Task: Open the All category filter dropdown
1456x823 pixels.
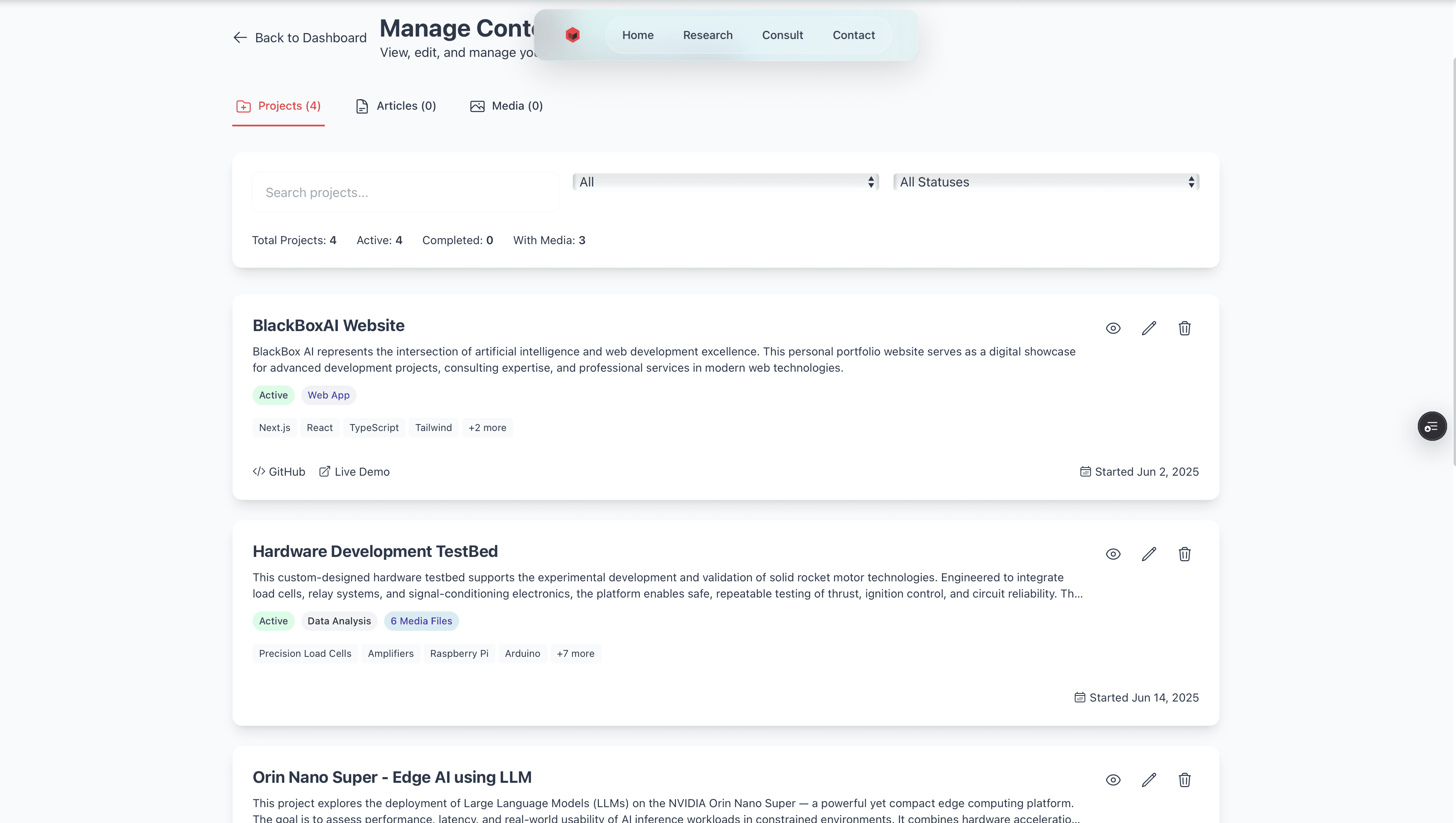Action: [x=725, y=182]
